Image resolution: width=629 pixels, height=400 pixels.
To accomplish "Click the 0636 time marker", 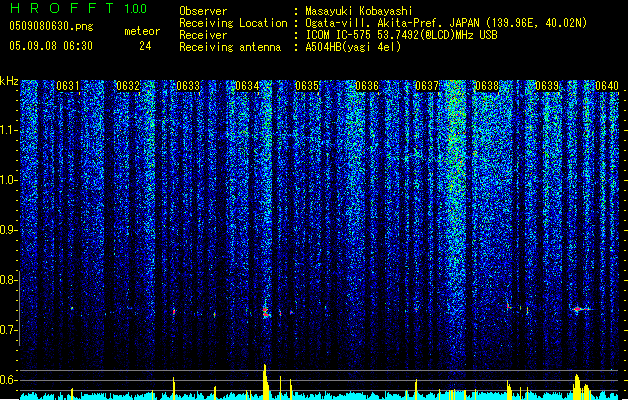I will coord(367,86).
